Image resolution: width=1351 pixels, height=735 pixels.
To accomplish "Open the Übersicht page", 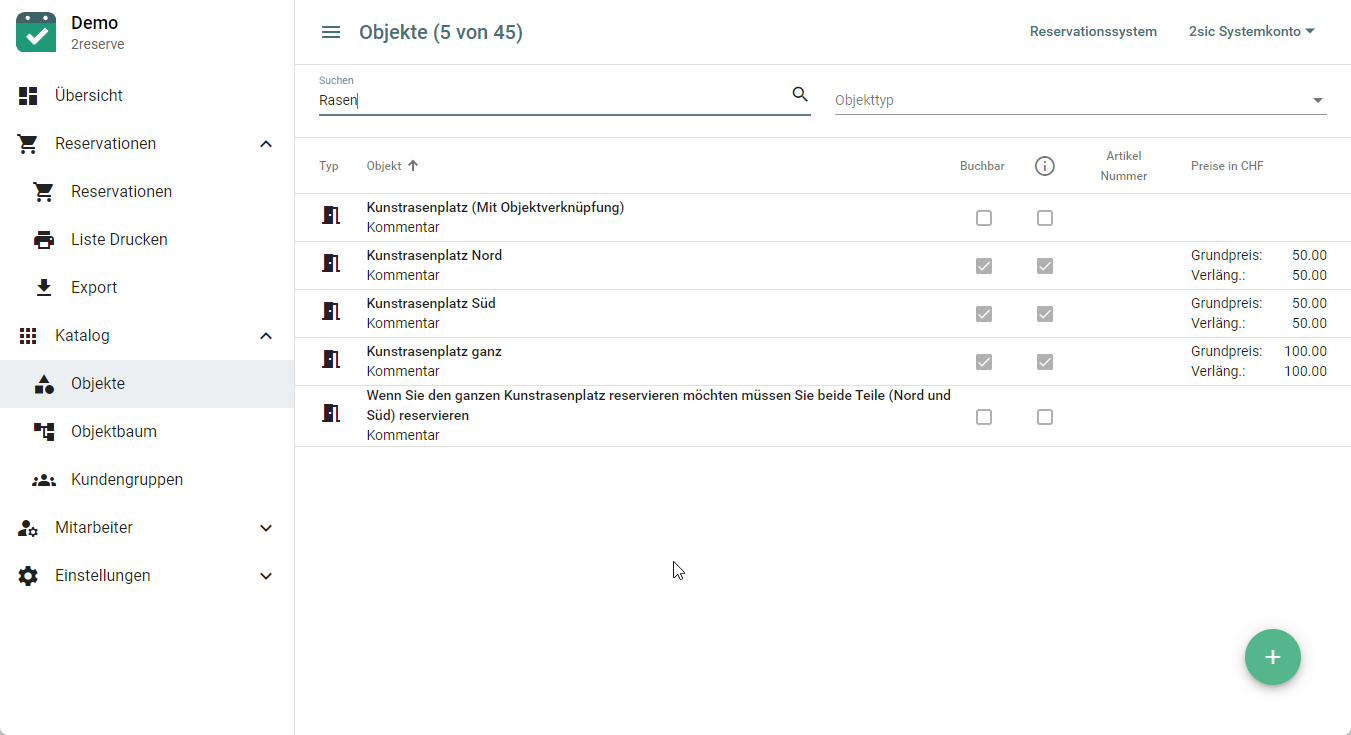I will pyautogui.click(x=89, y=96).
